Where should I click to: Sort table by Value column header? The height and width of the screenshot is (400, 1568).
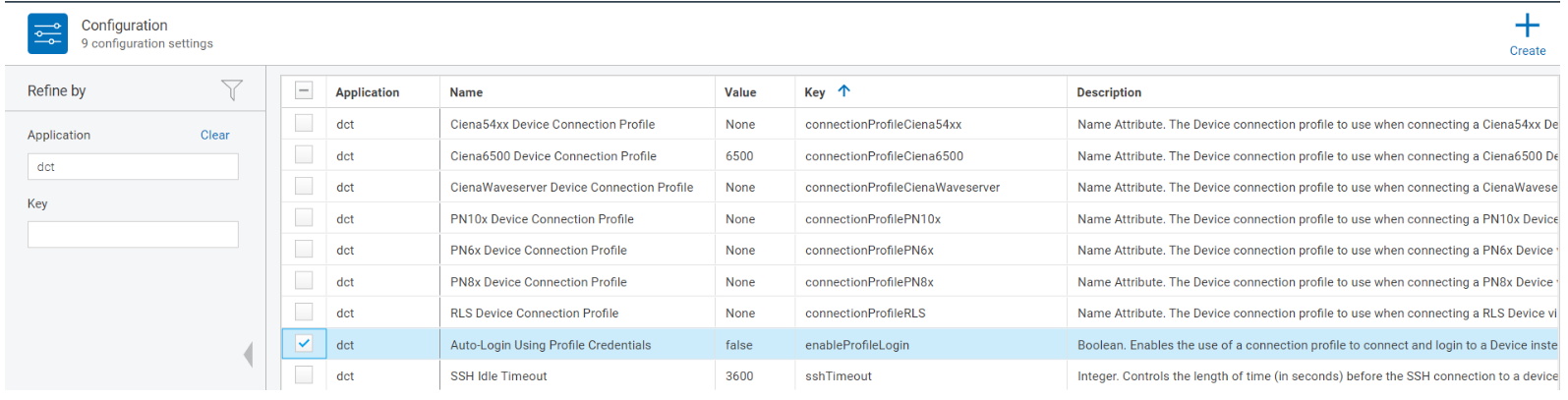pyautogui.click(x=740, y=92)
